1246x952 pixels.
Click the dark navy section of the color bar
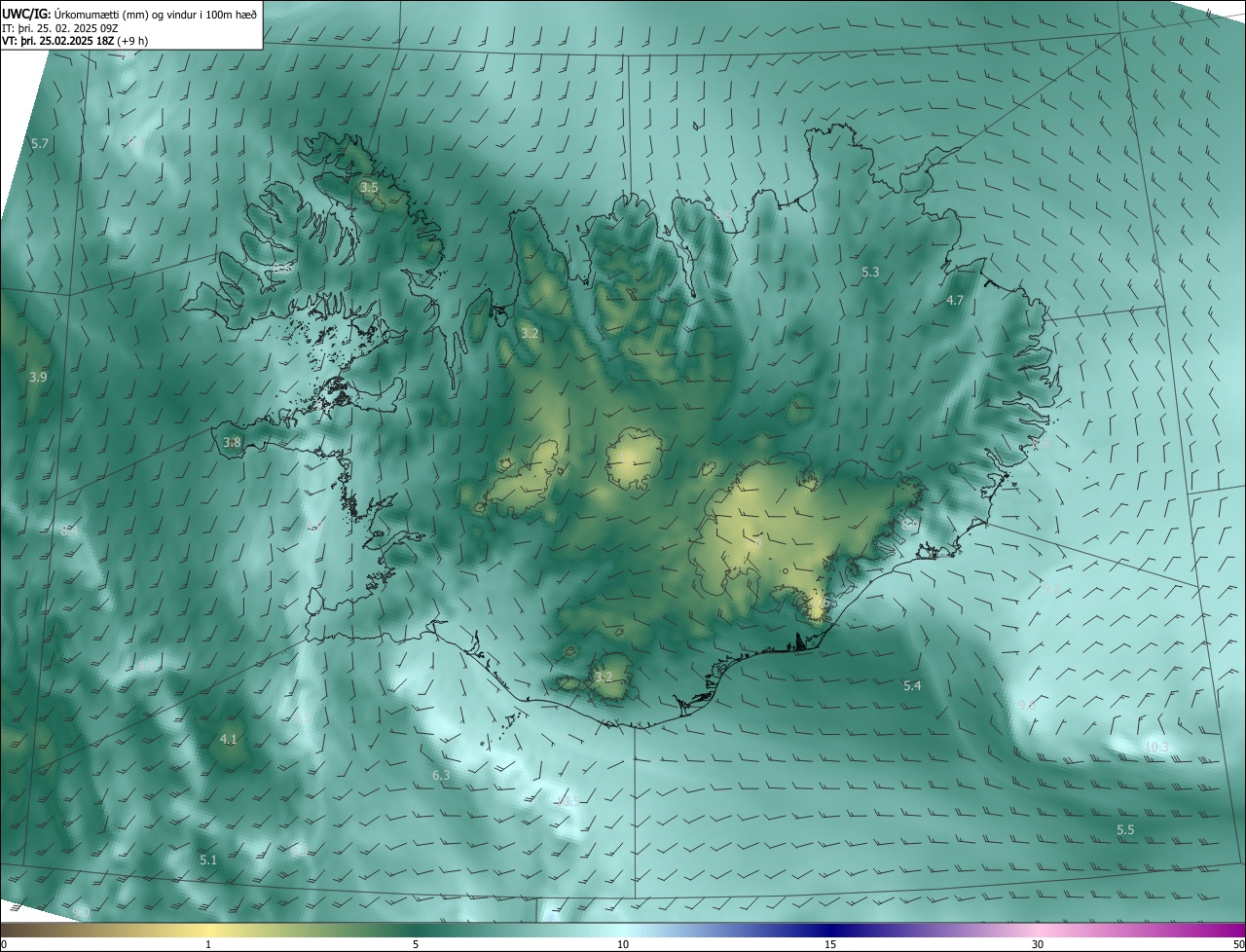point(830,930)
